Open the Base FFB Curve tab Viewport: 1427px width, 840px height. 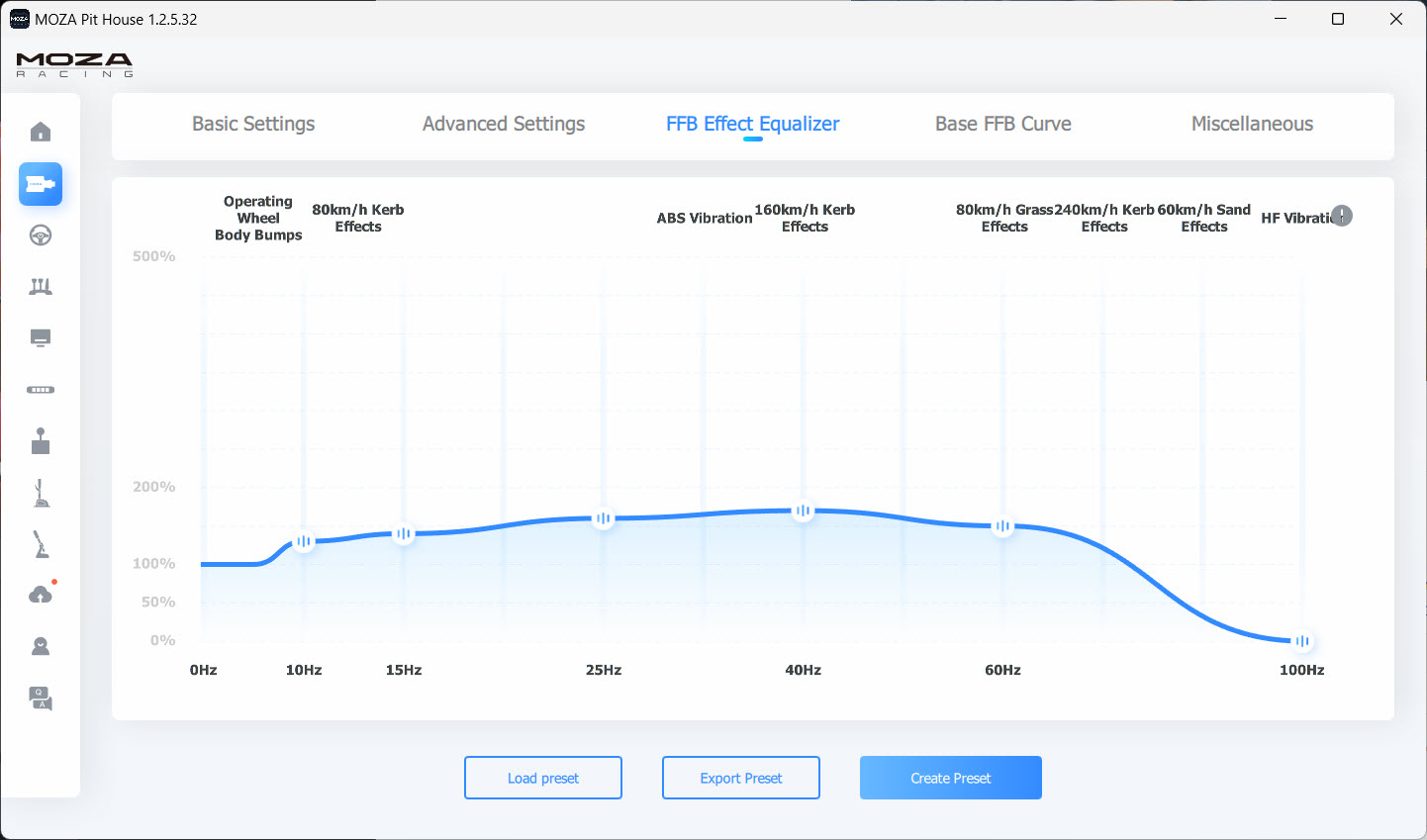pyautogui.click(x=1003, y=124)
